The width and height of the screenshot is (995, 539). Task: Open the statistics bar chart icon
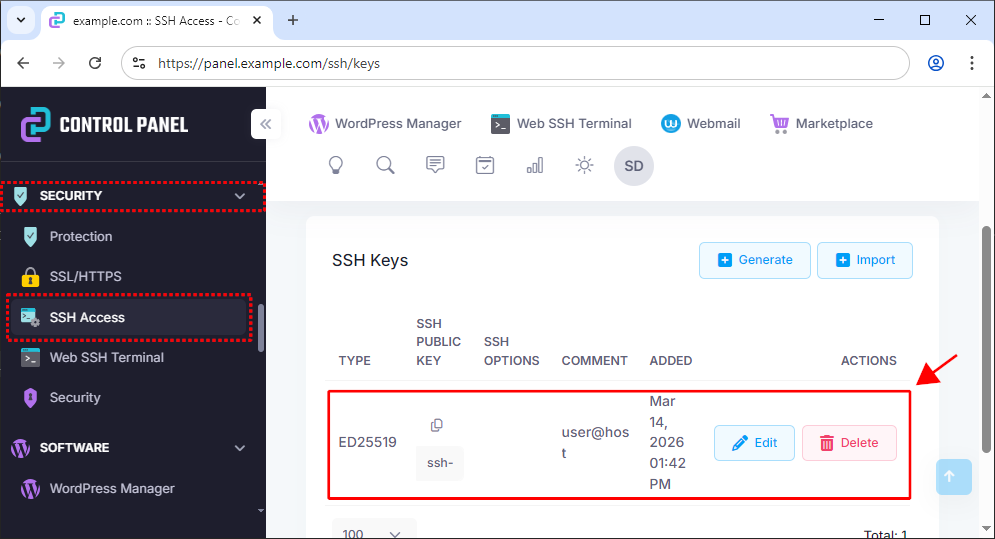(x=535, y=166)
